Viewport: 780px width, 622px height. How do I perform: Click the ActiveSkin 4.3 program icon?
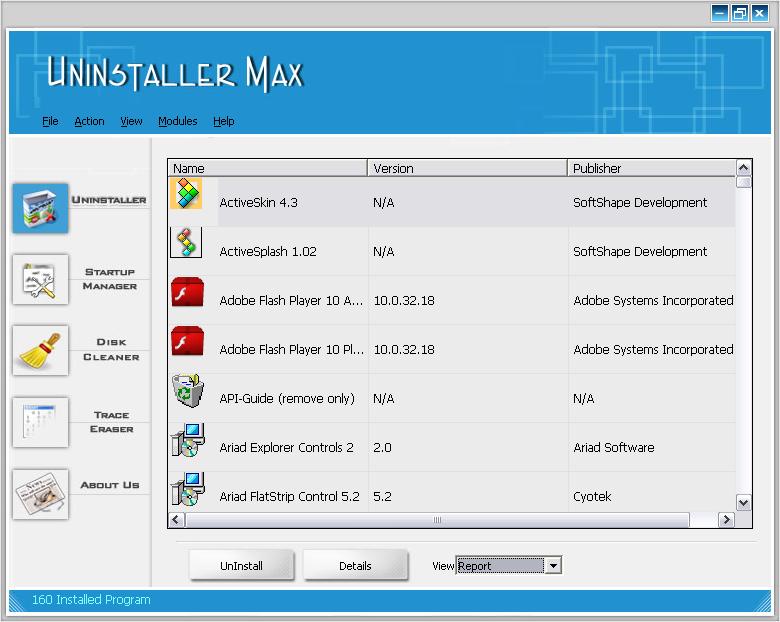[x=186, y=193]
